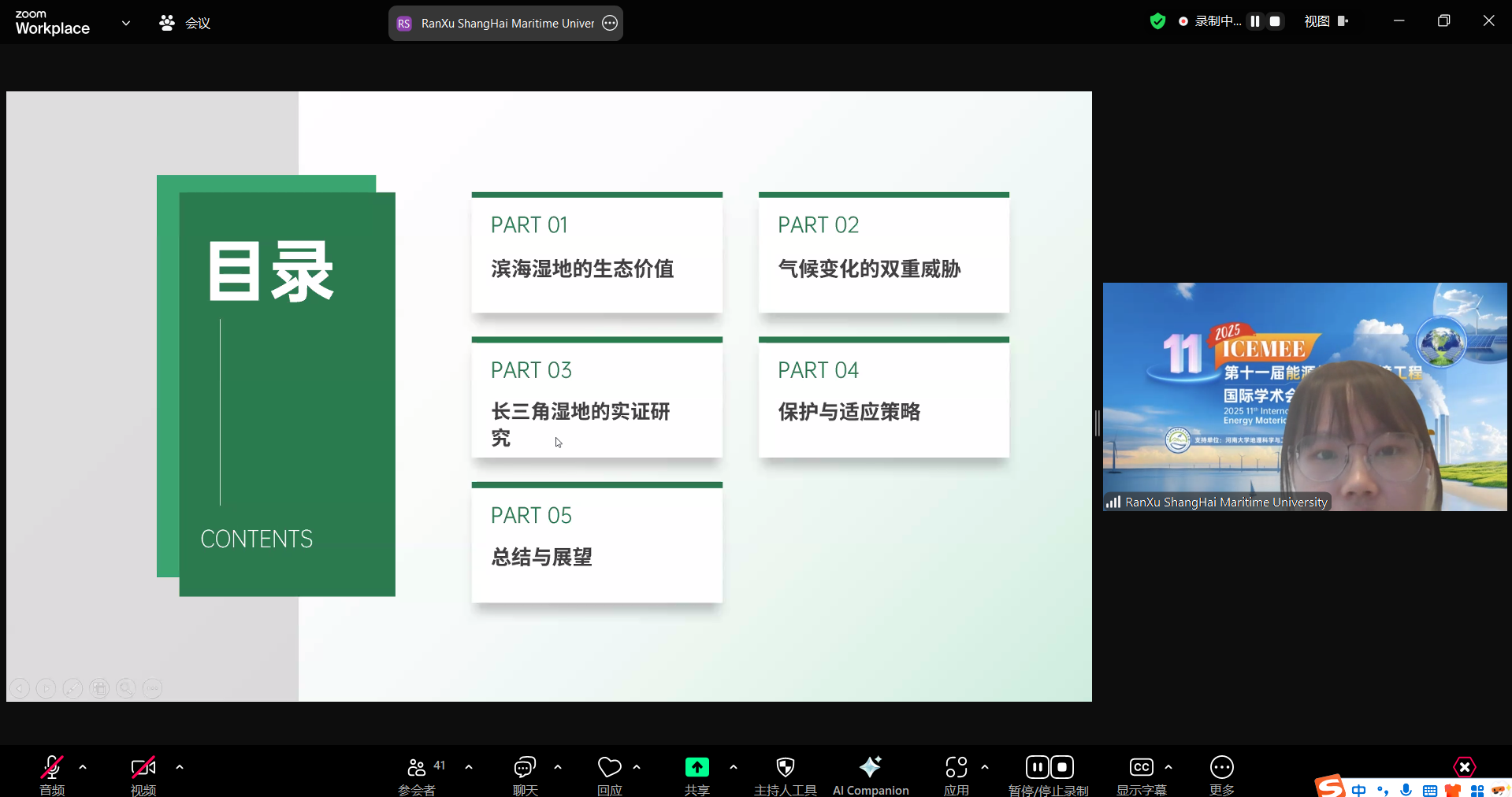Viewport: 1512px width, 797px height.
Task: Expand the reactions options arrow
Action: [x=637, y=767]
